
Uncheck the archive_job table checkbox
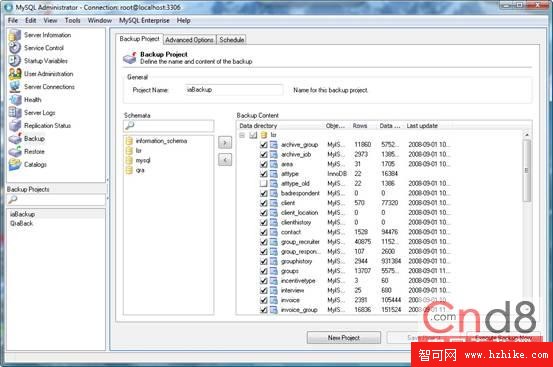point(263,154)
